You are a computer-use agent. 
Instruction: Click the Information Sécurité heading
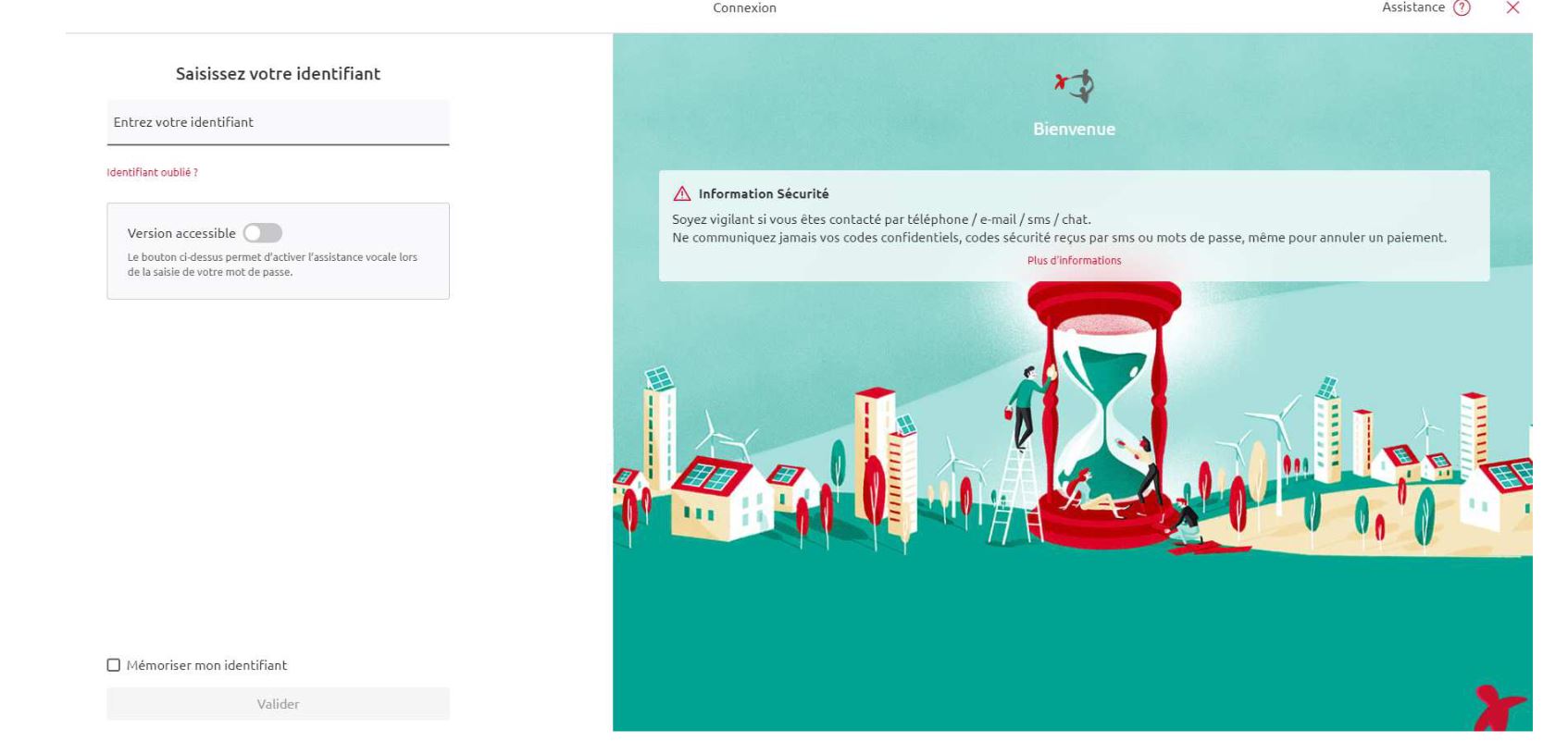click(764, 194)
